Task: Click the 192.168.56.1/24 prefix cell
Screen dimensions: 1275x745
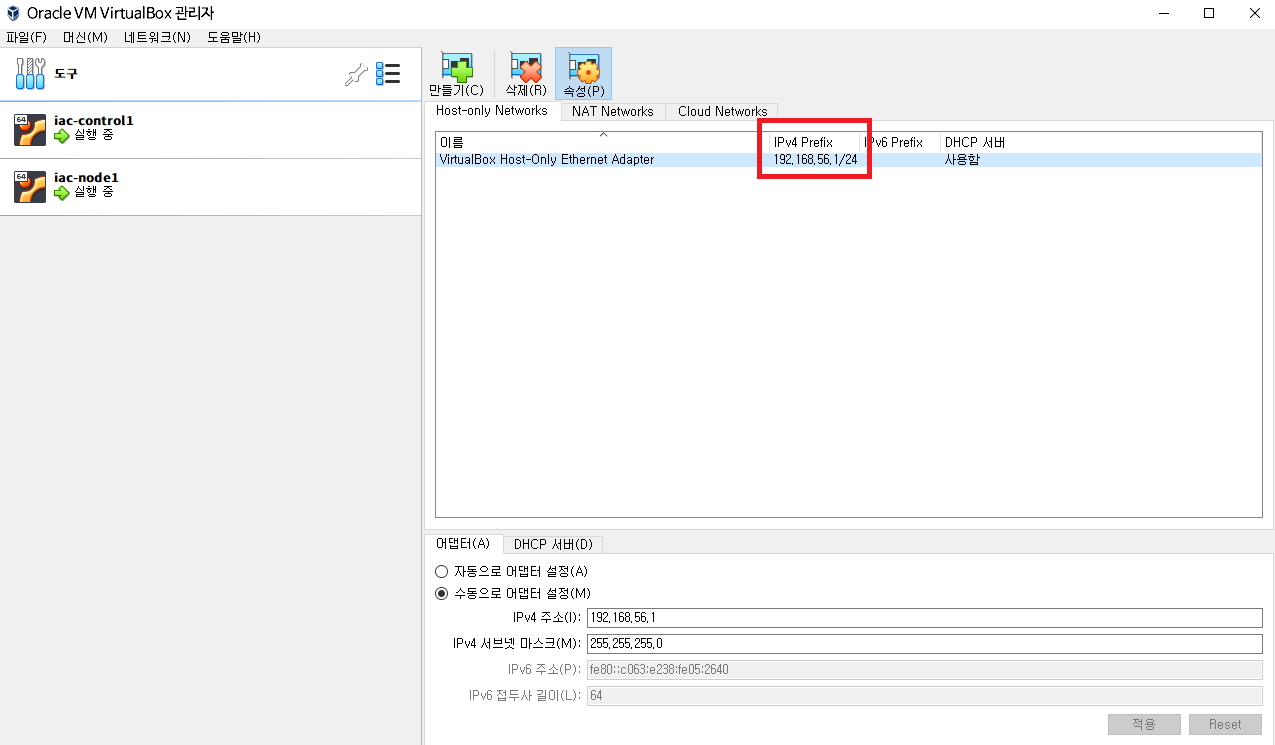Action: (815, 160)
